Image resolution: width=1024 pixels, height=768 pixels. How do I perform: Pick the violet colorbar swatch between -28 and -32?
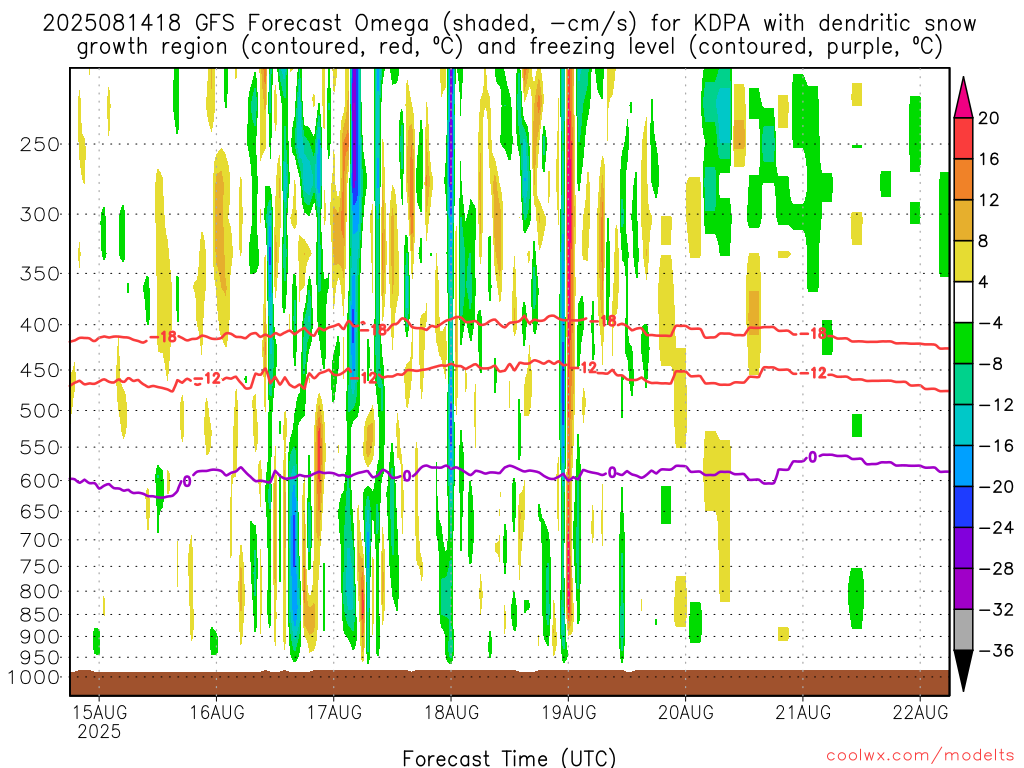click(x=963, y=589)
